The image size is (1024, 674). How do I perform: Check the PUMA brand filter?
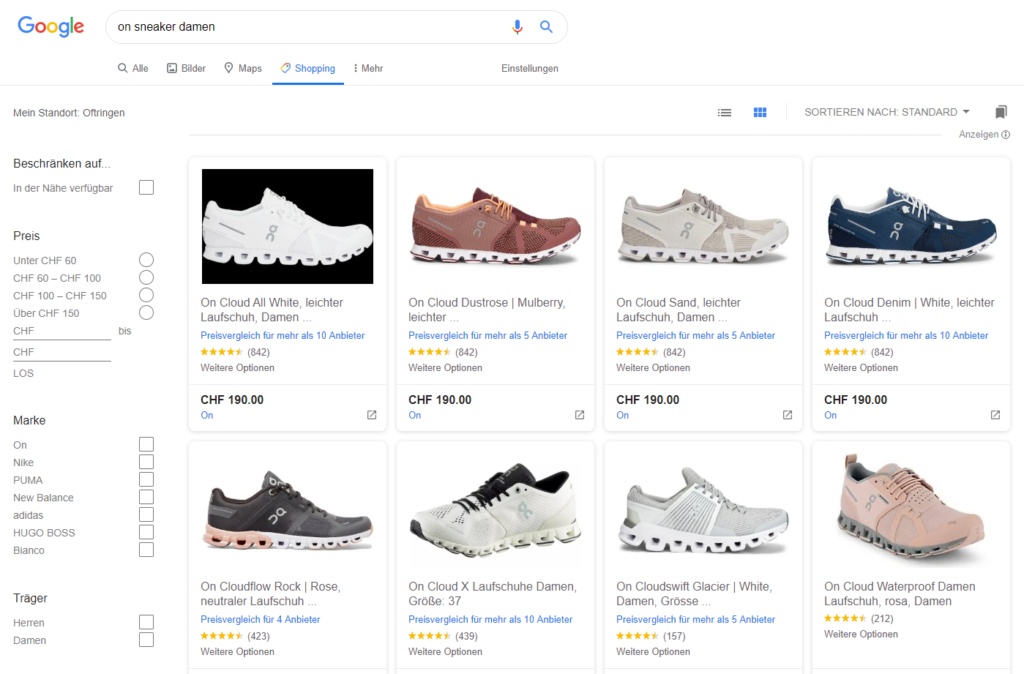146,480
